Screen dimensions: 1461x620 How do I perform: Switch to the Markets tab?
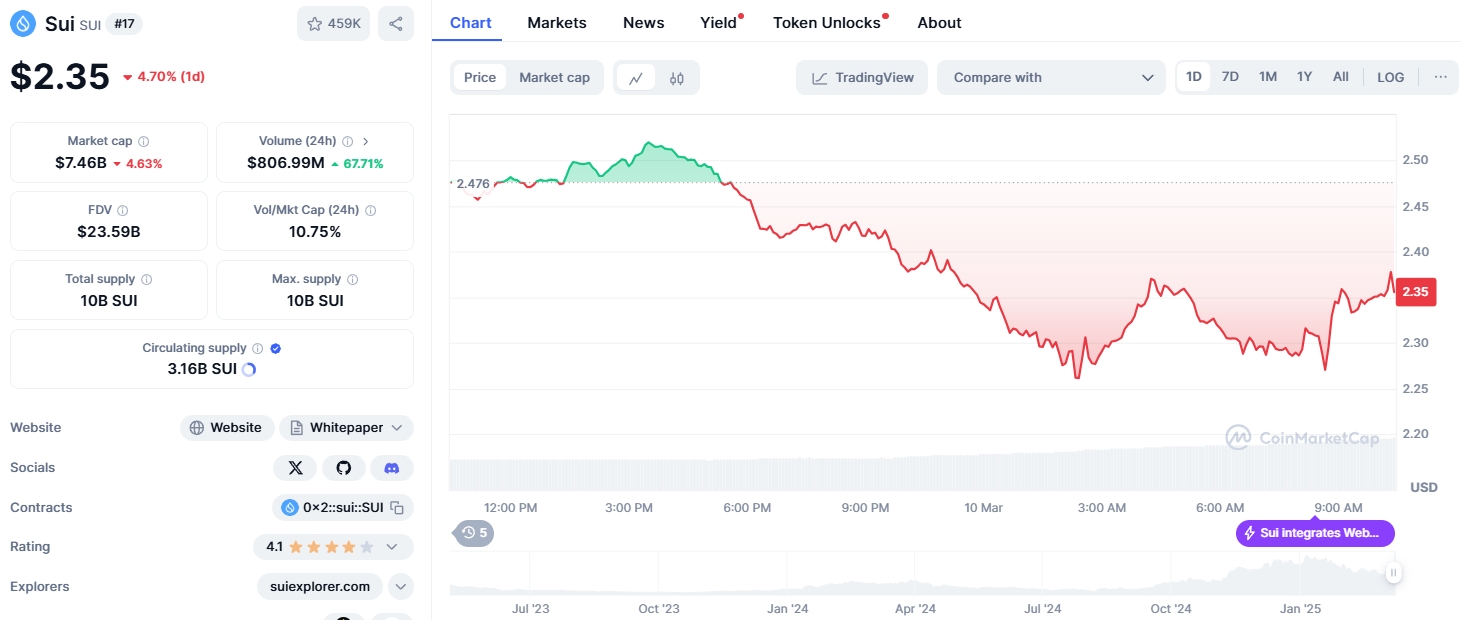click(x=557, y=22)
